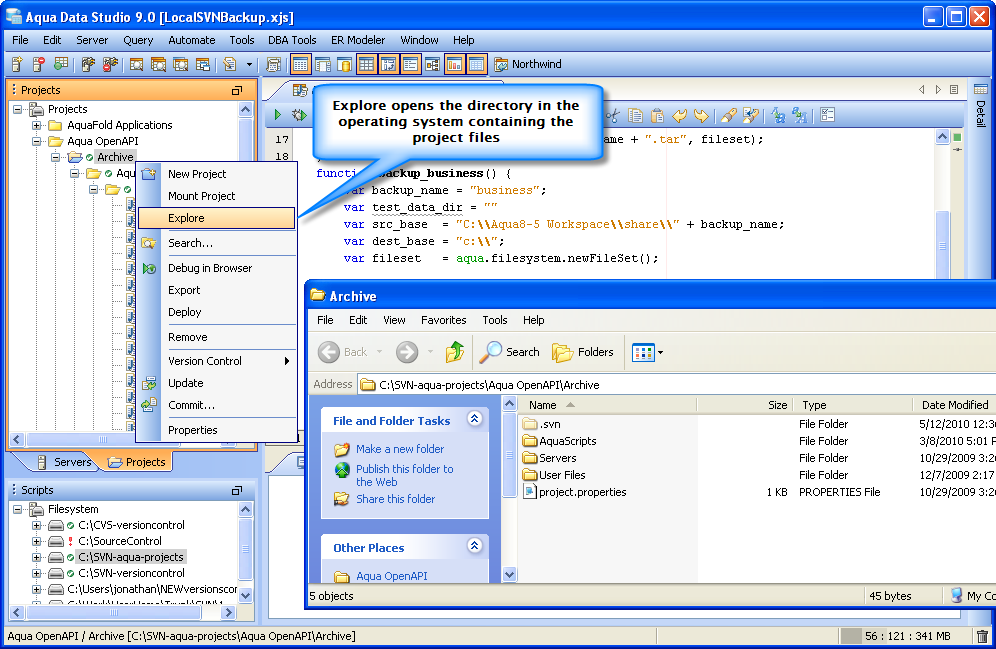Toggle the yellow database cylinder view button
The image size is (996, 649).
344,64
